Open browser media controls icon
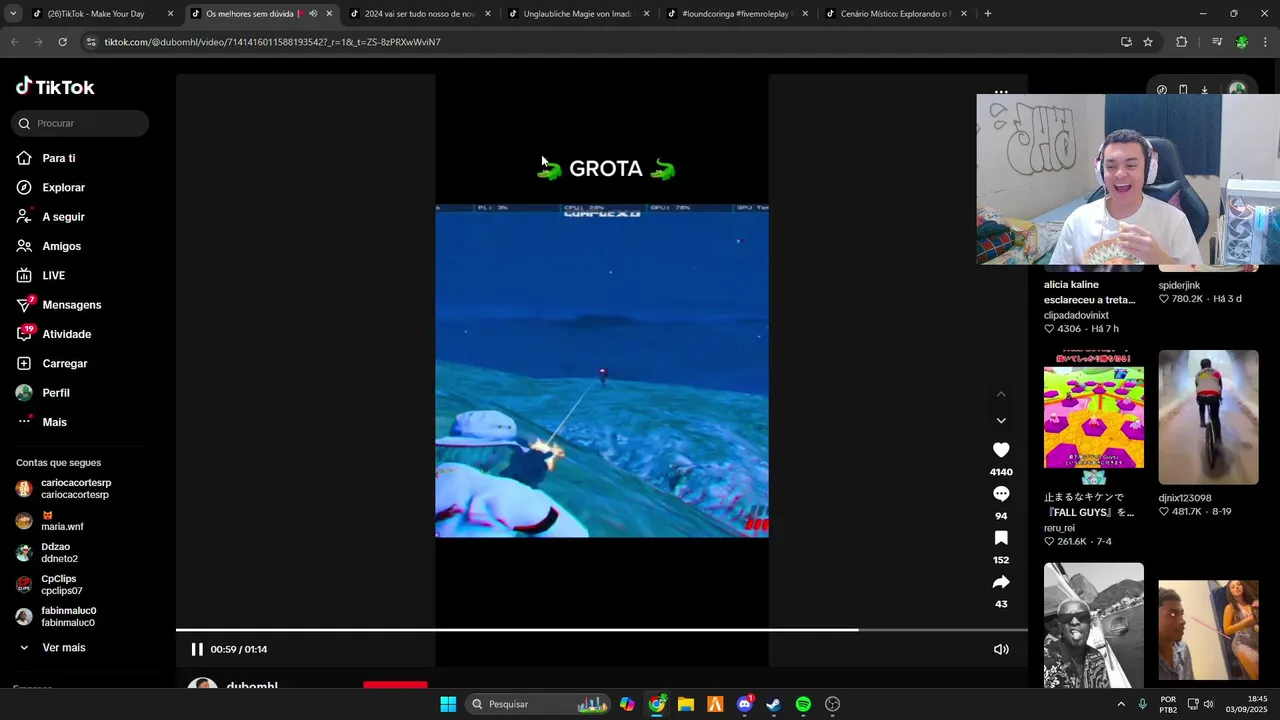This screenshot has width=1280, height=720. click(1217, 42)
